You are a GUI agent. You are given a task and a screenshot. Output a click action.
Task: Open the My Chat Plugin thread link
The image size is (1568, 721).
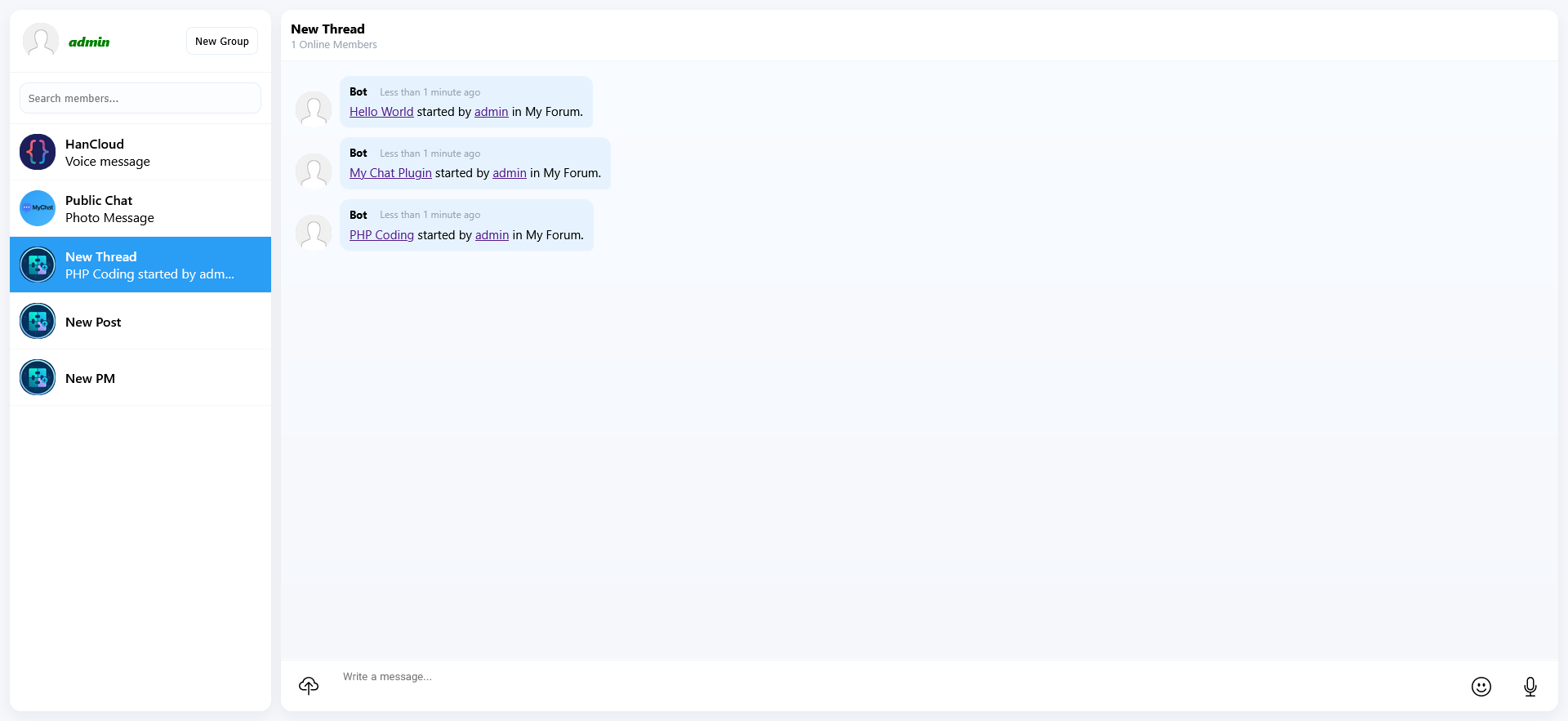click(x=390, y=173)
